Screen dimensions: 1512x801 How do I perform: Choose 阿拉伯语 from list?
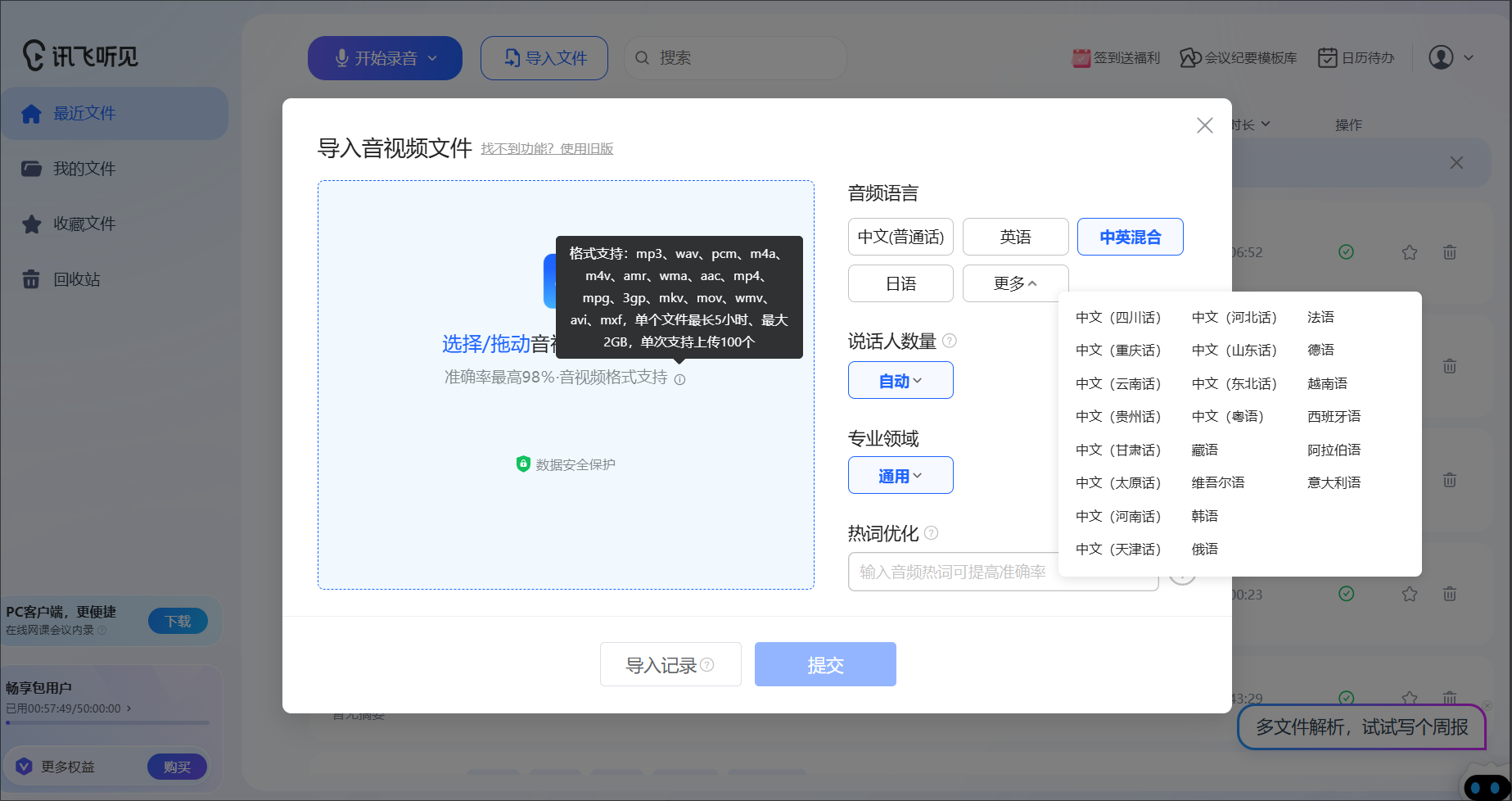point(1334,450)
